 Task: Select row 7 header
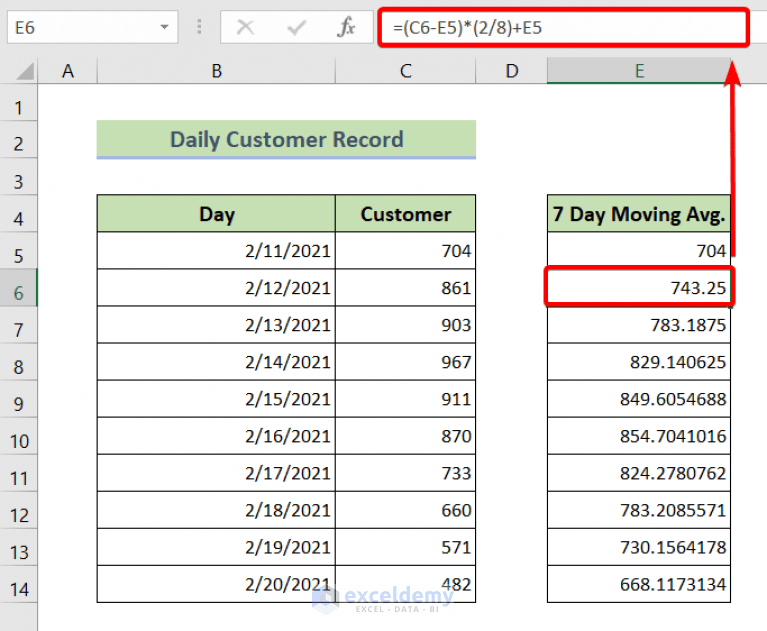[x=19, y=326]
